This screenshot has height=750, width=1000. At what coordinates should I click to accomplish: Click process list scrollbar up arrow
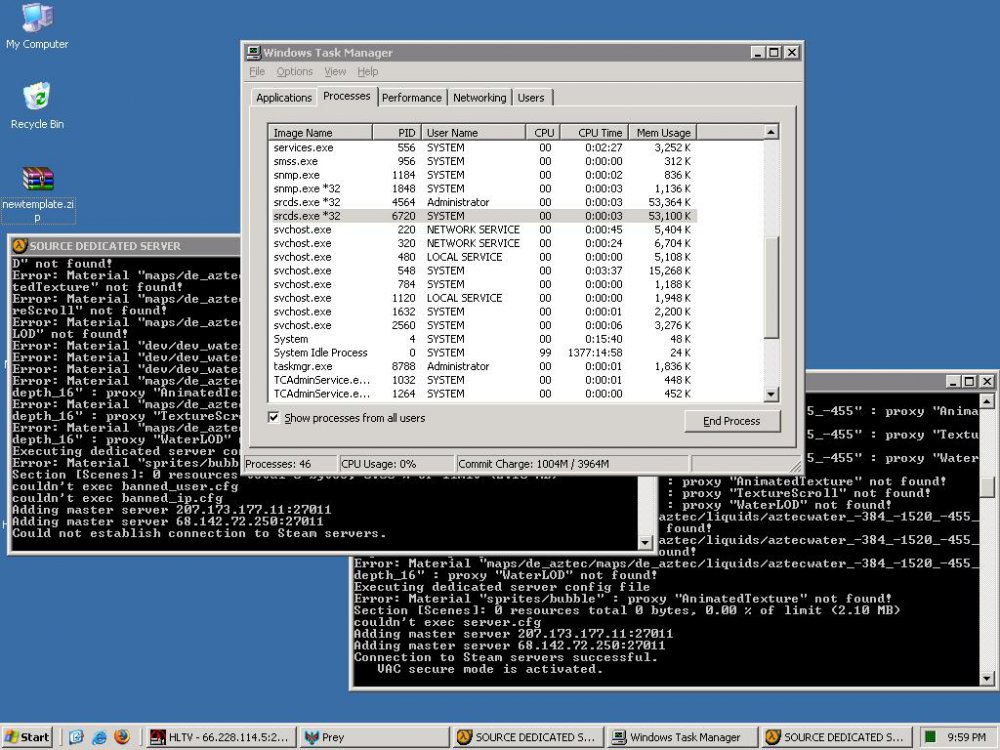771,132
